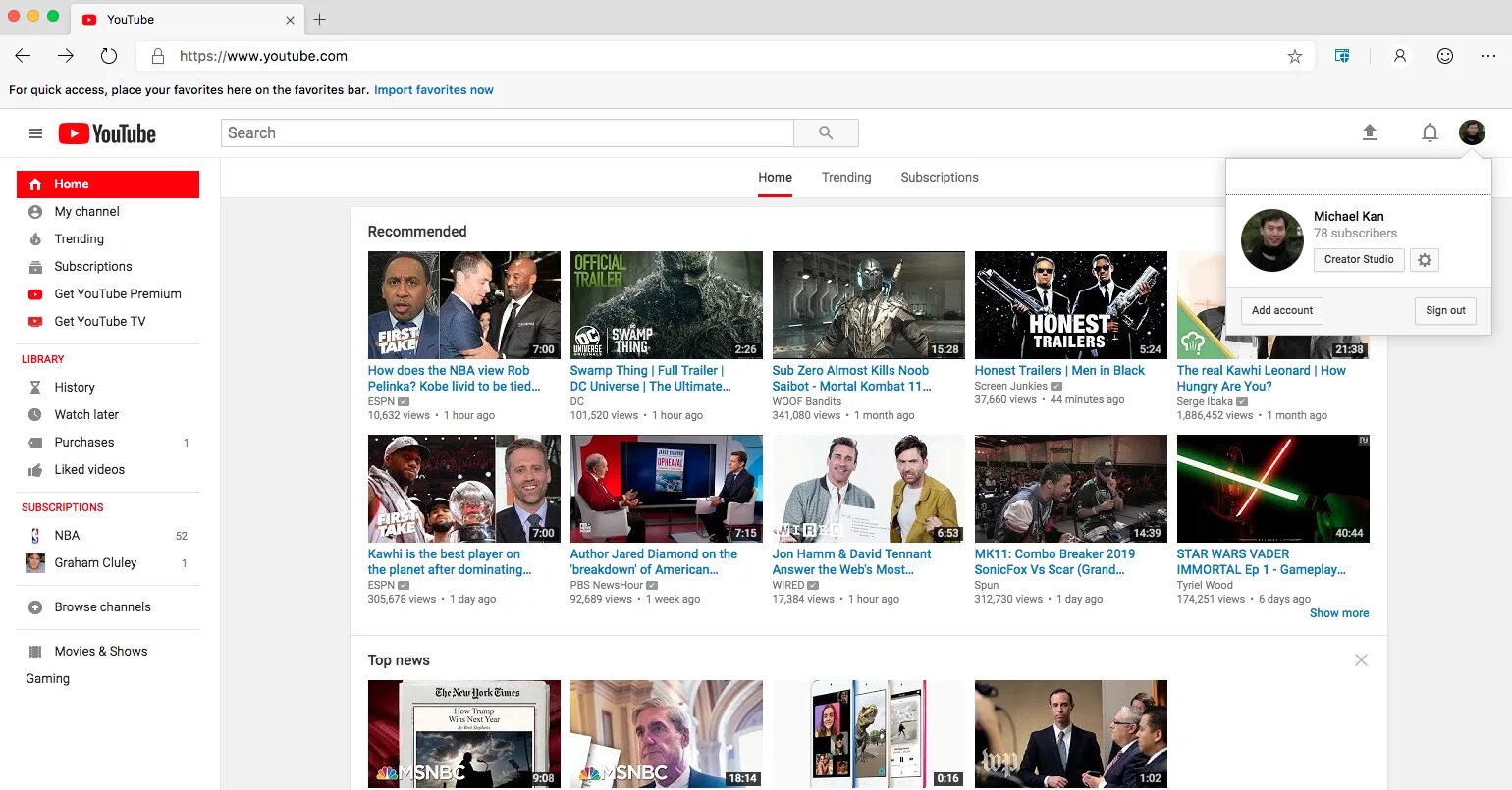Open the notifications bell

[x=1430, y=132]
